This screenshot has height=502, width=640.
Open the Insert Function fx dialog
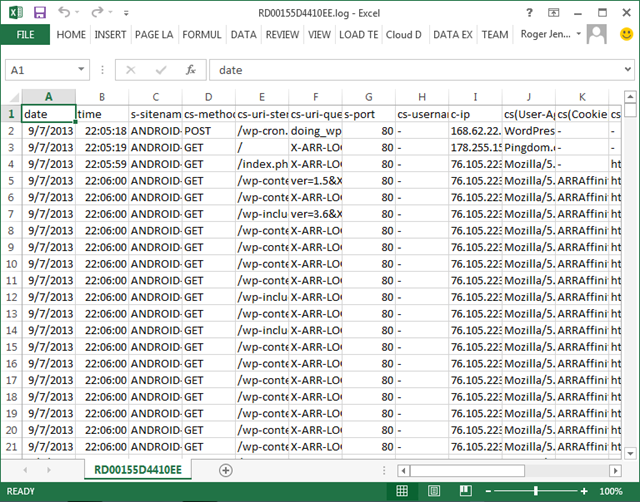click(x=191, y=70)
